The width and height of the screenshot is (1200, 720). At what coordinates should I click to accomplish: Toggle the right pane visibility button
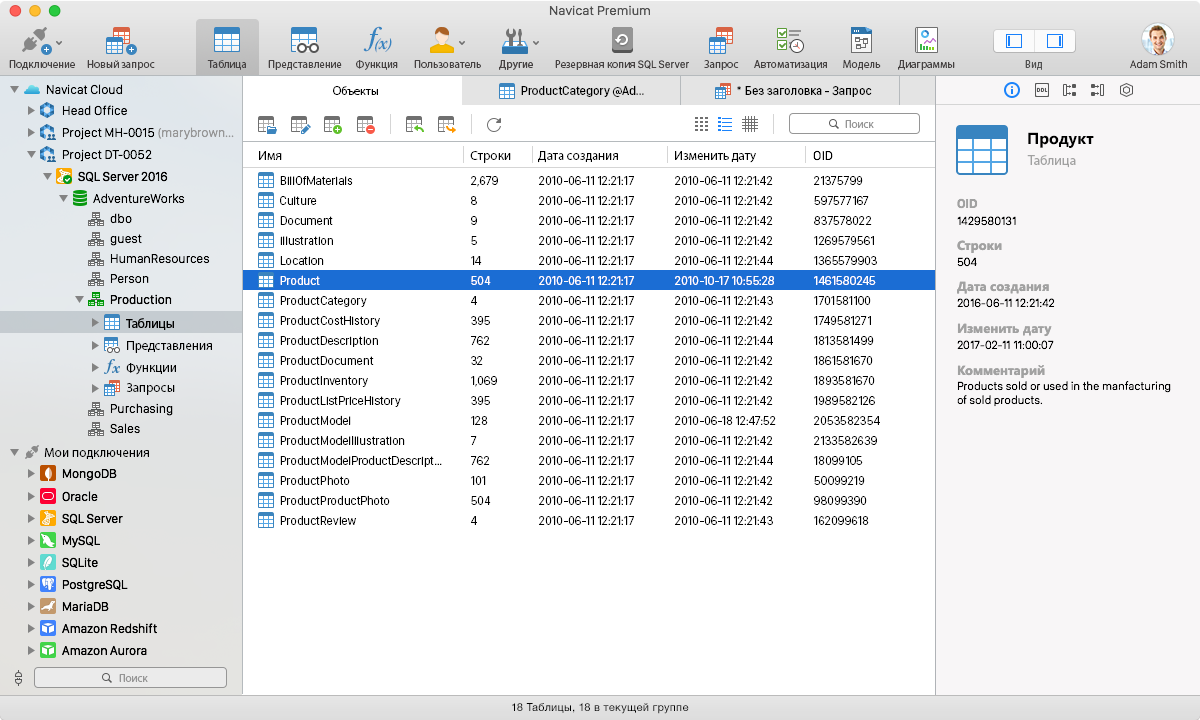point(1054,41)
